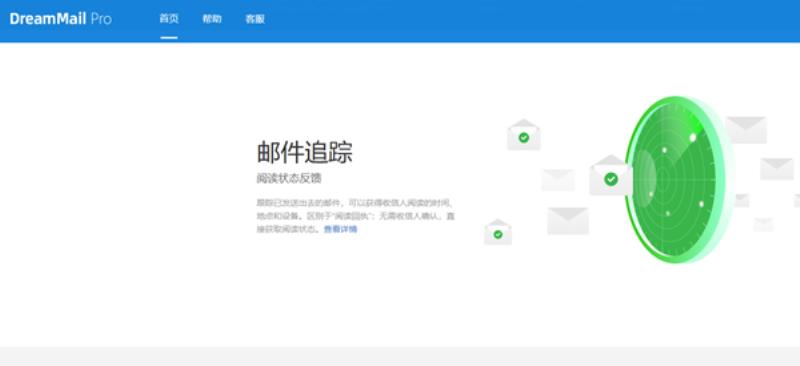
Task: Click the gray footer bar
Action: click(400, 356)
